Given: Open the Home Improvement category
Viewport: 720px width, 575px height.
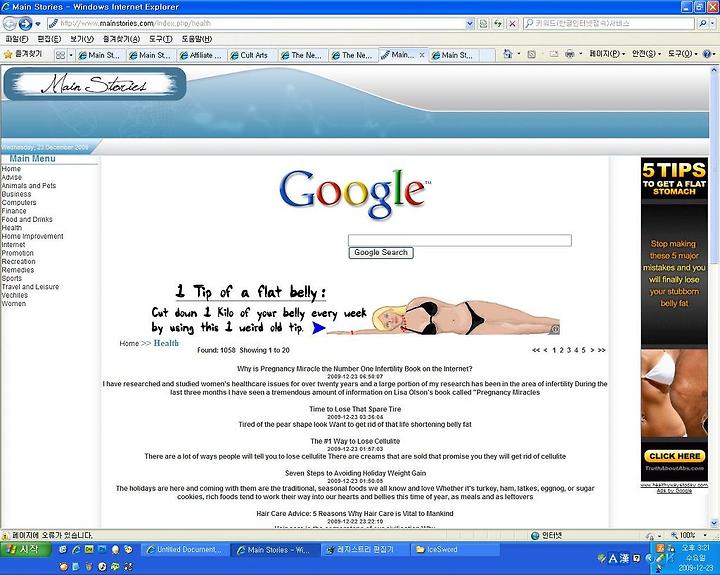Looking at the screenshot, I should pos(32,236).
